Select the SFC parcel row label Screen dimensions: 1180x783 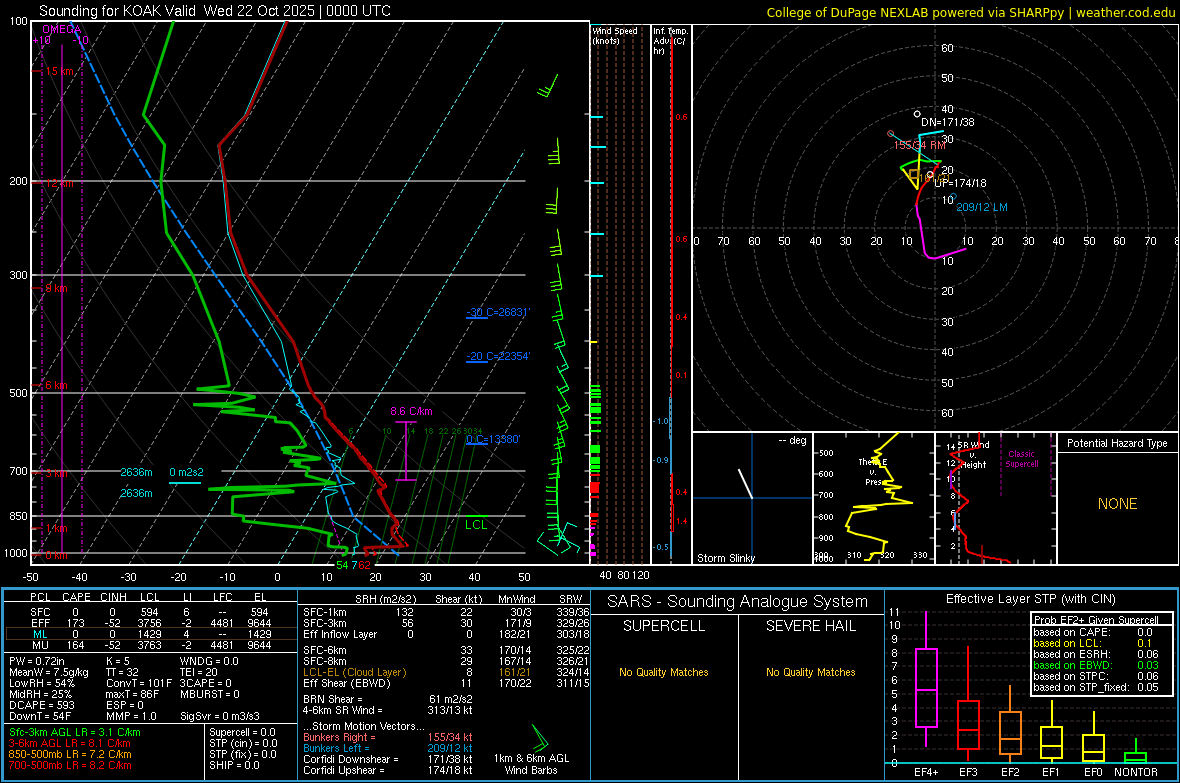tap(40, 612)
